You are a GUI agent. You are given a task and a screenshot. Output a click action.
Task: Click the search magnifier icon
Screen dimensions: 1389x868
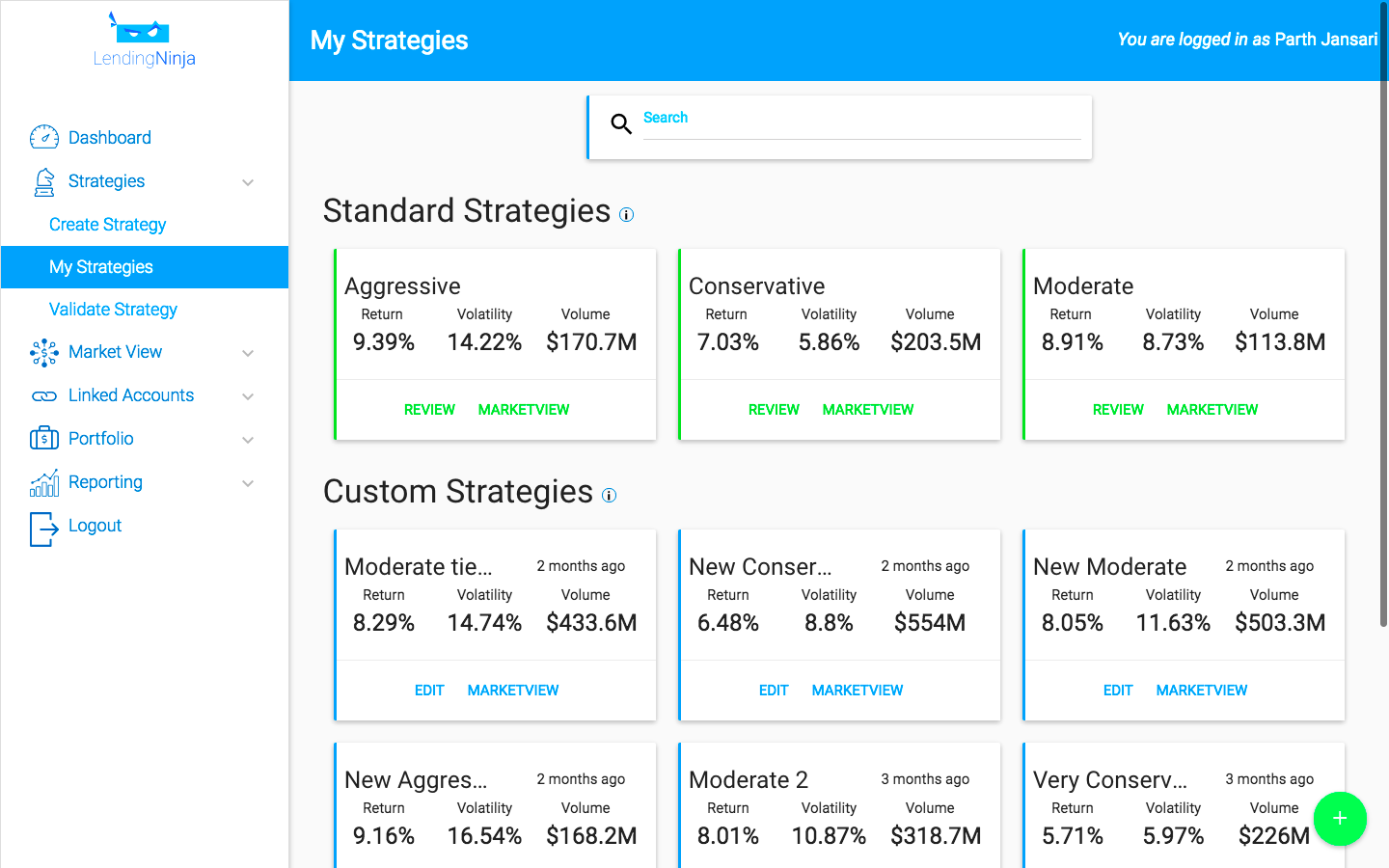pos(621,123)
